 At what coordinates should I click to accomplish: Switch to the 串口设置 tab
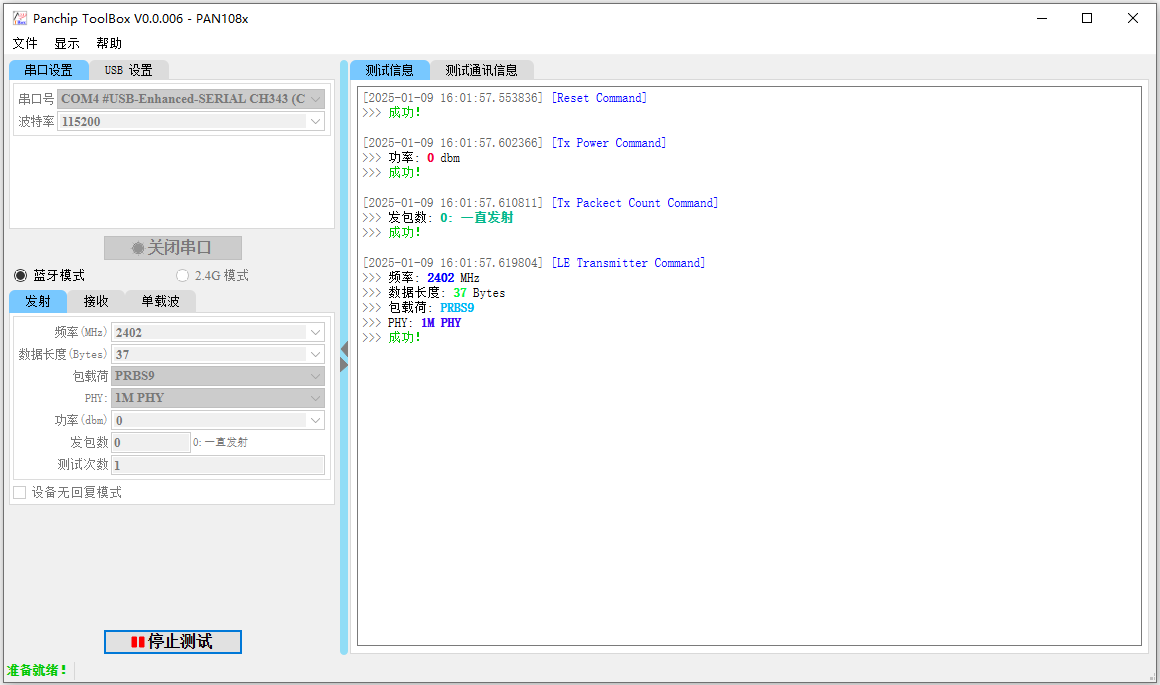pos(49,70)
